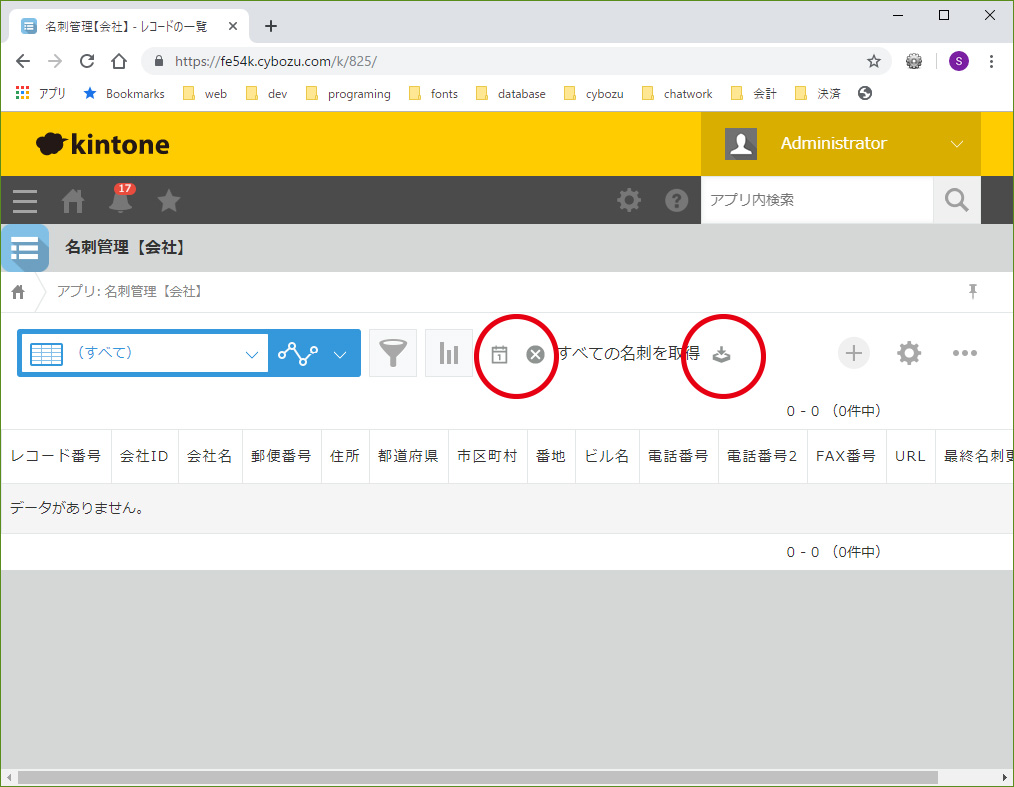Sort by レコード番号 column header
1014x787 pixels.
pyautogui.click(x=56, y=456)
